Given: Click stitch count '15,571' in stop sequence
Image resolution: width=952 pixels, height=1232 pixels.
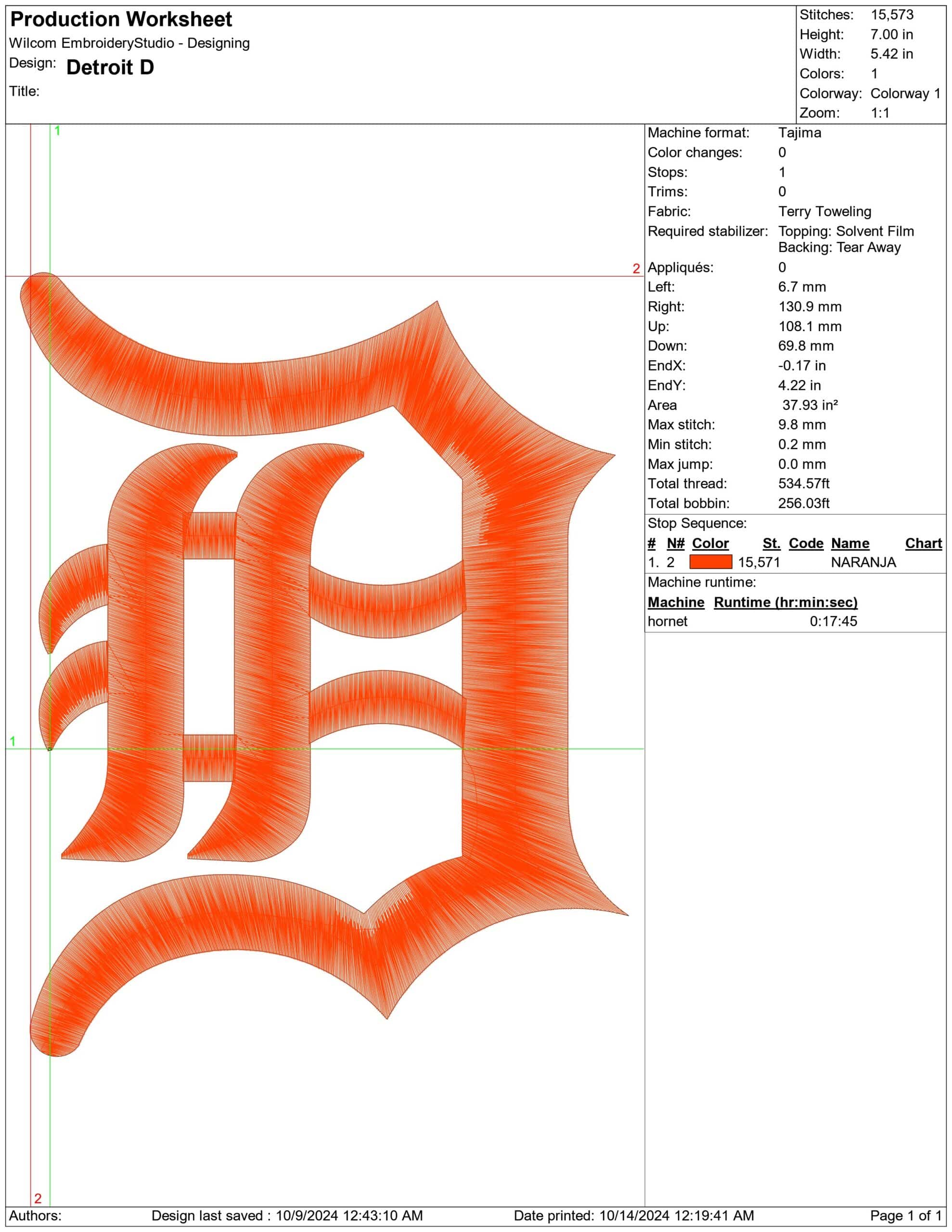Looking at the screenshot, I should pos(759,563).
